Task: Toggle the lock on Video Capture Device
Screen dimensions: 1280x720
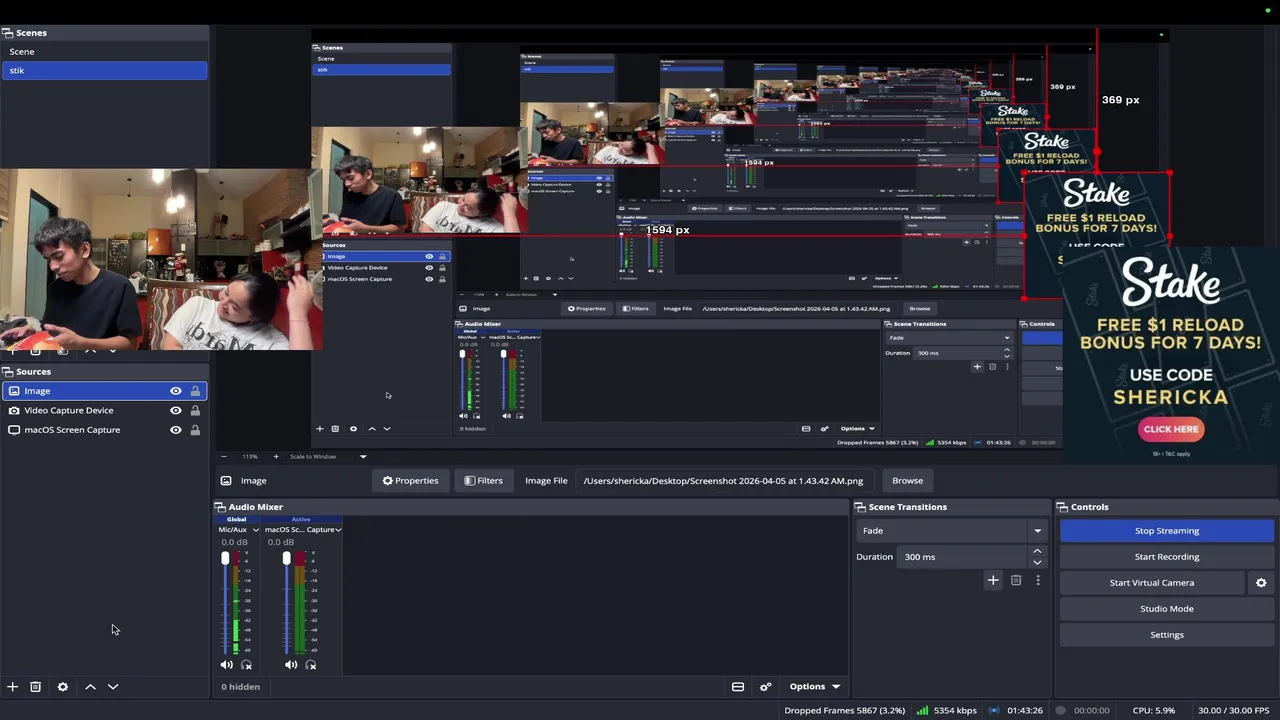Action: pyautogui.click(x=195, y=410)
